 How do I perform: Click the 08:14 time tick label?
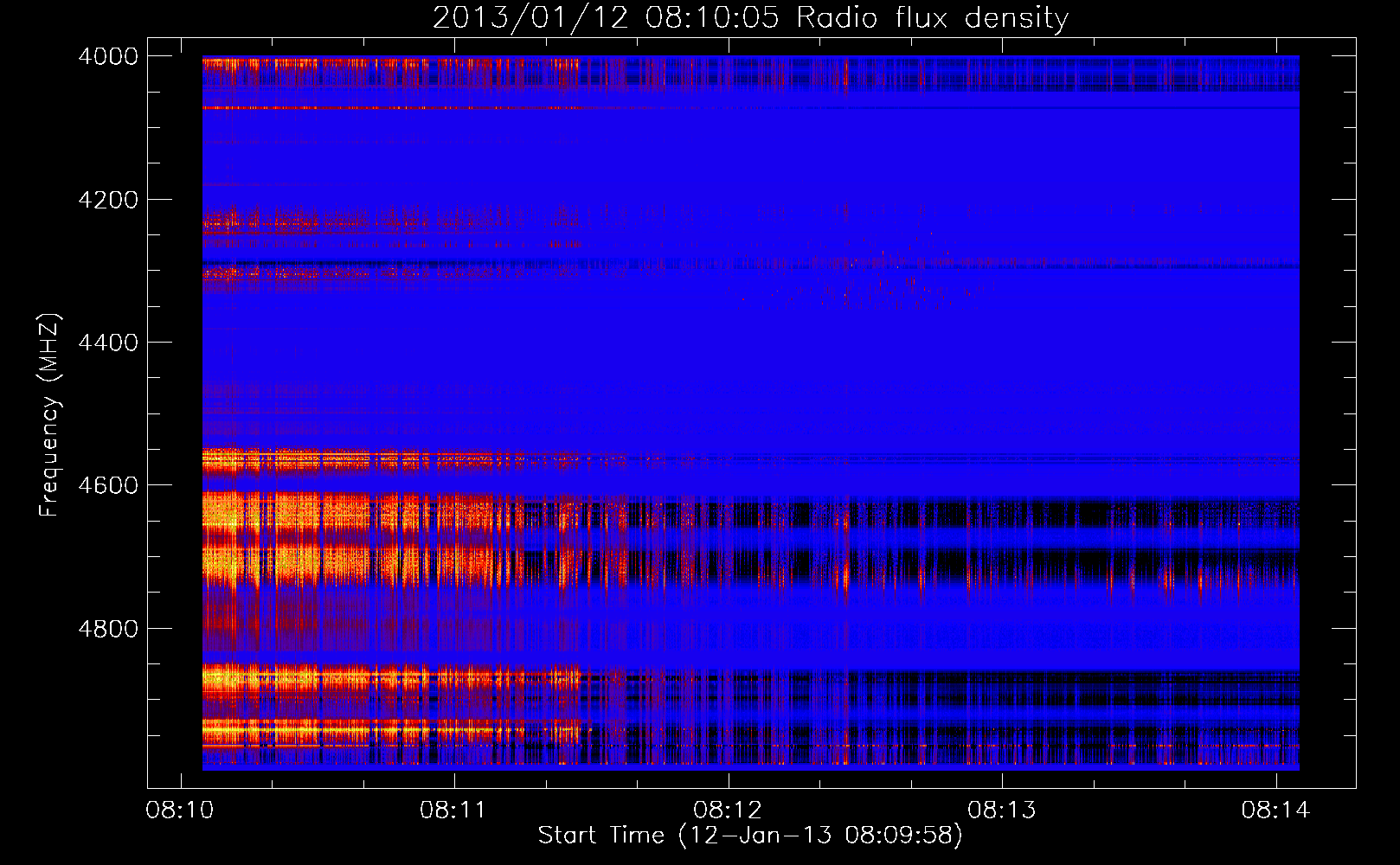click(1275, 811)
